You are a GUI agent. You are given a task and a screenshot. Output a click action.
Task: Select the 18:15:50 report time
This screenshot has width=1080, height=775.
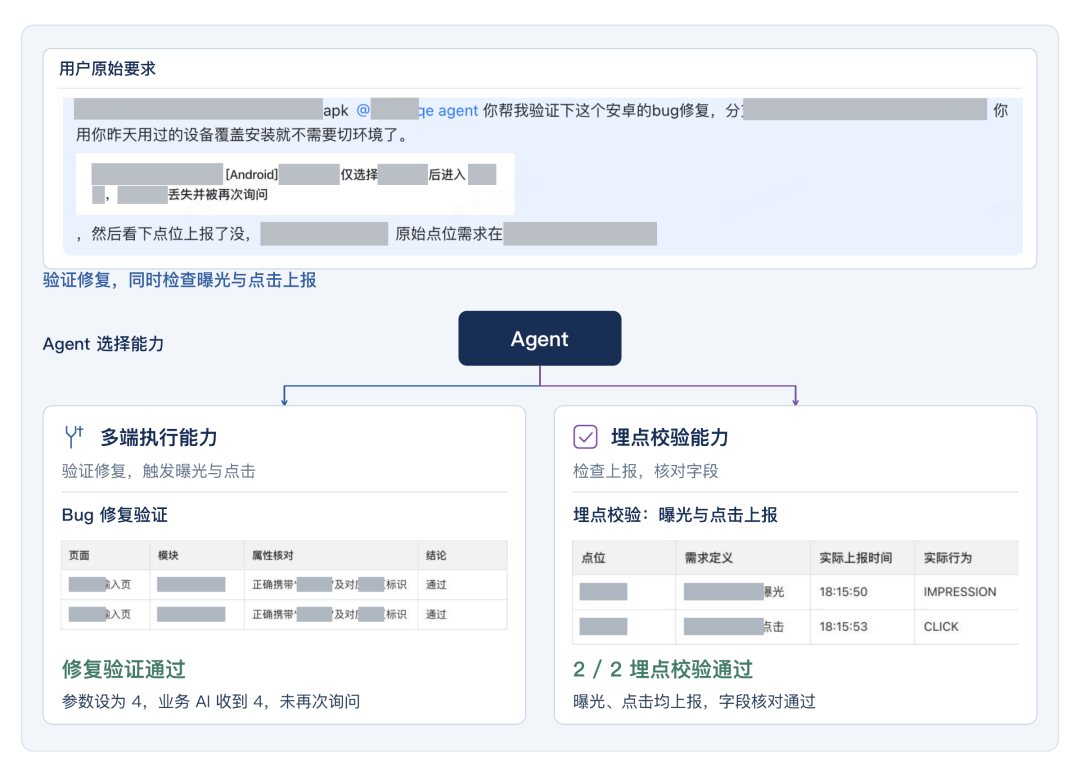[x=843, y=592]
